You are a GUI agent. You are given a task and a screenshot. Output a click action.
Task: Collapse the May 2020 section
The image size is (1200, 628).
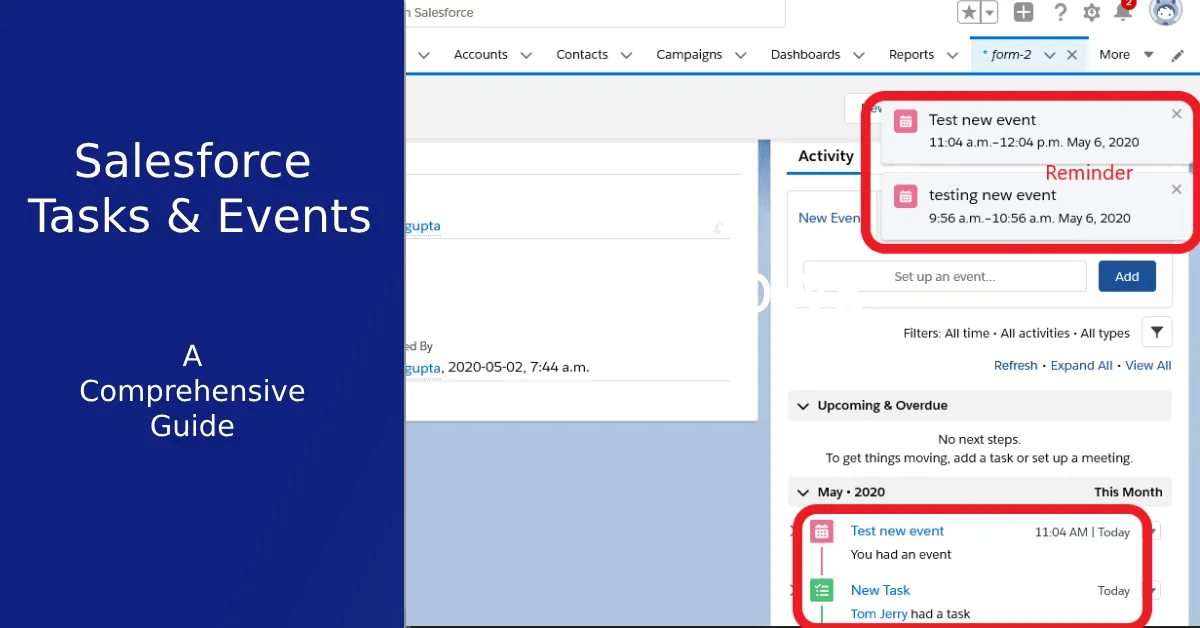(803, 492)
